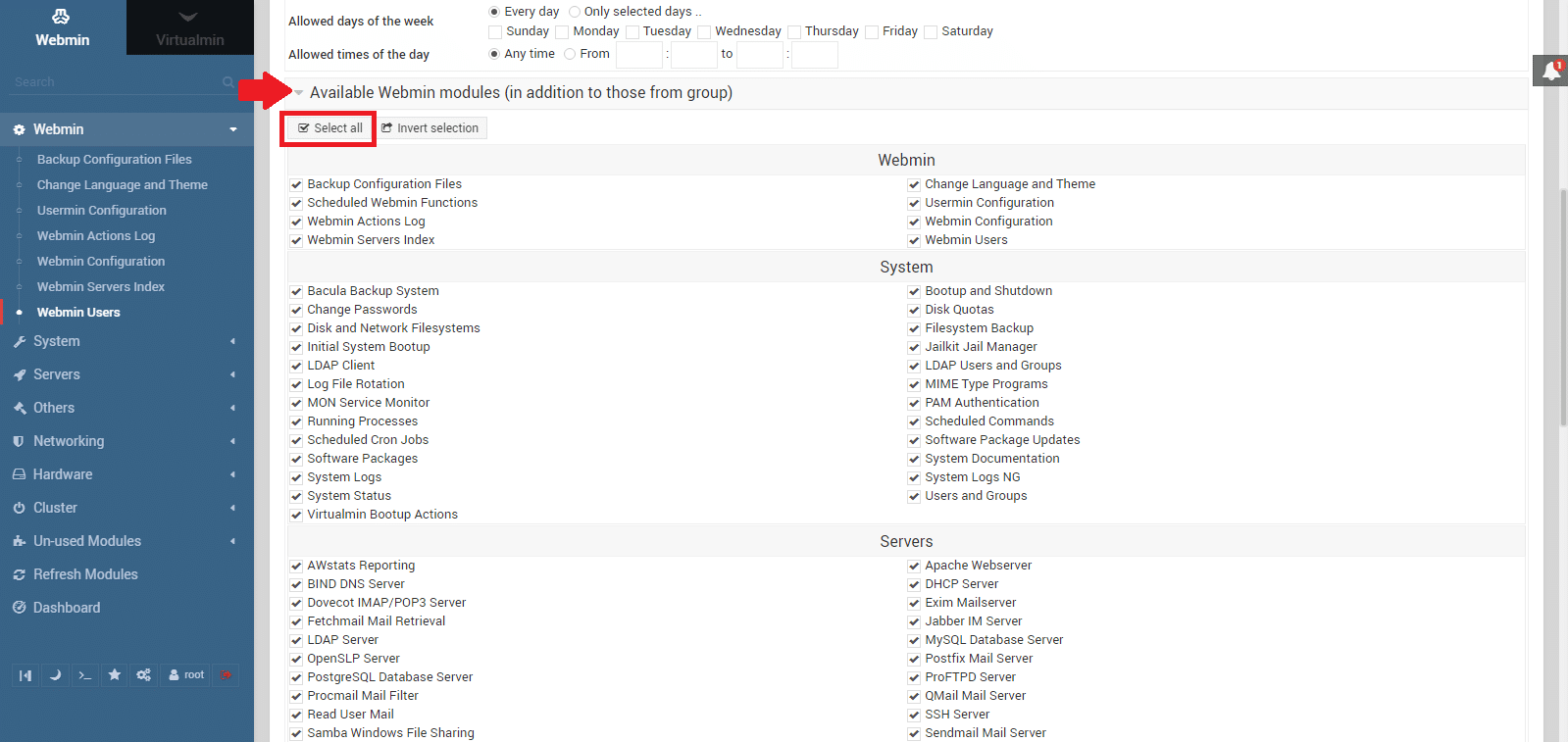Collapse the sidebar with the slider icon
This screenshot has width=1568, height=742.
pyautogui.click(x=25, y=675)
